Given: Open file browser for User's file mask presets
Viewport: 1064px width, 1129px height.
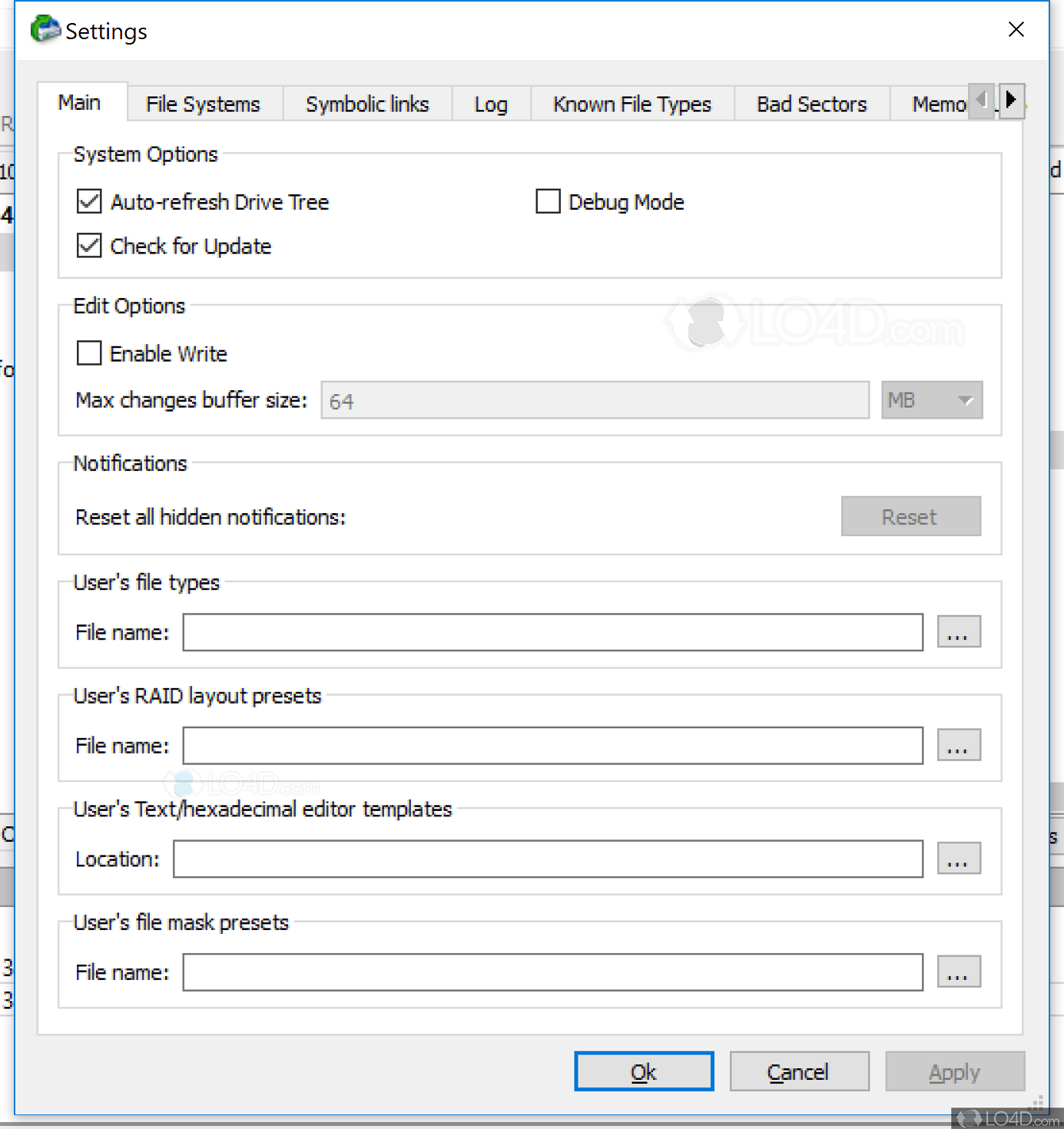Looking at the screenshot, I should [x=958, y=971].
